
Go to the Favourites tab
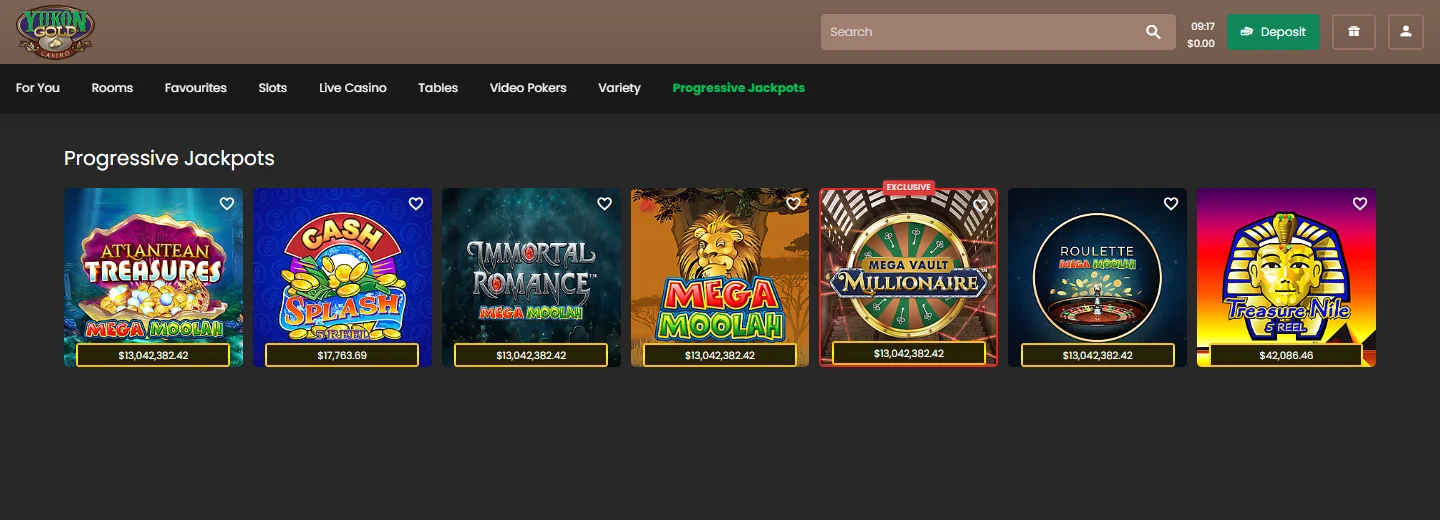[x=196, y=88]
